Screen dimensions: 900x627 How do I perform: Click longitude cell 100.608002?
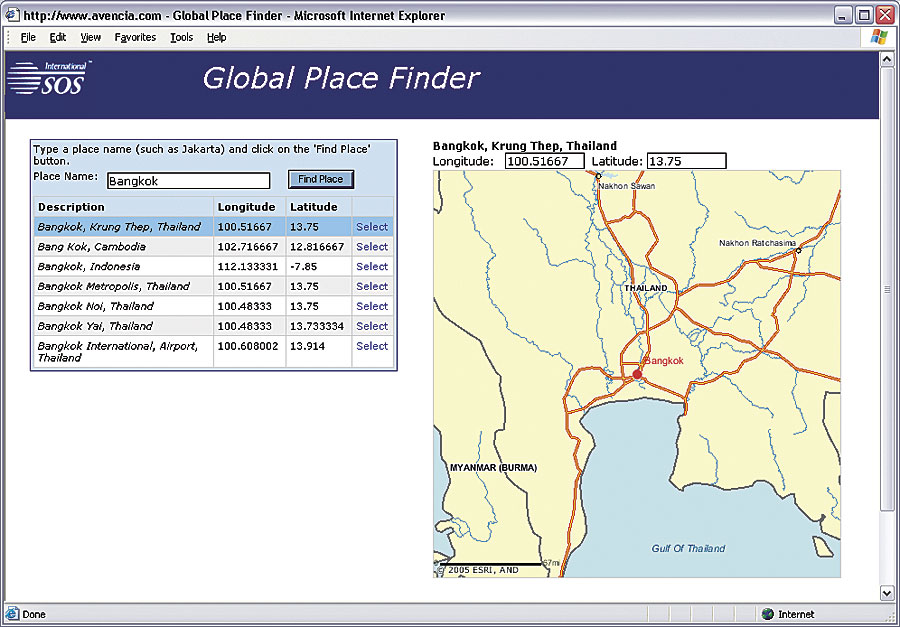[x=247, y=346]
